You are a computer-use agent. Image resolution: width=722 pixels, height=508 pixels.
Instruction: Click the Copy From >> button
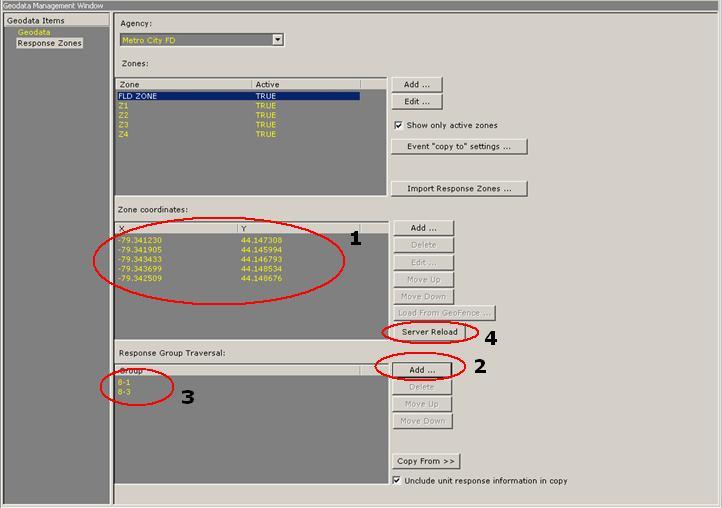coord(425,461)
